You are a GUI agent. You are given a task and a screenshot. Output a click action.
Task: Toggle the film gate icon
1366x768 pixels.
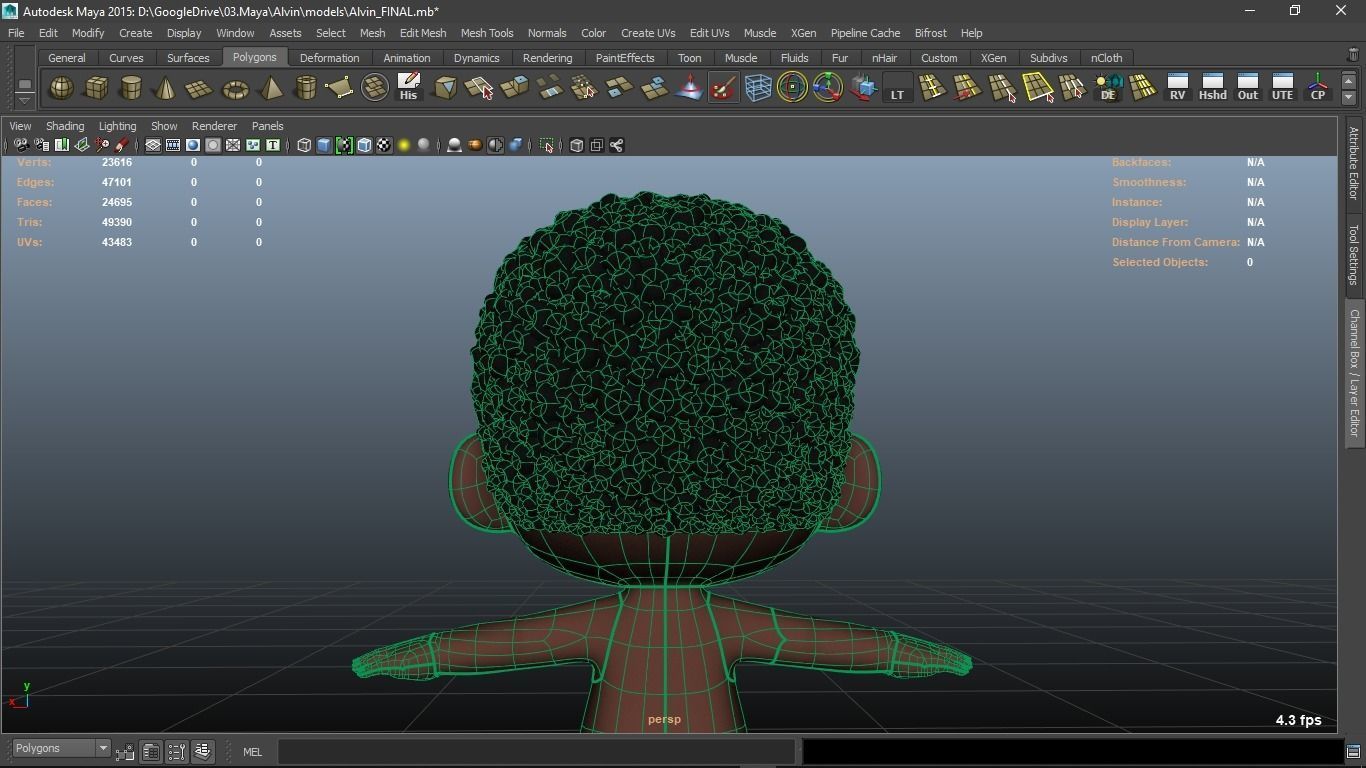pos(173,145)
